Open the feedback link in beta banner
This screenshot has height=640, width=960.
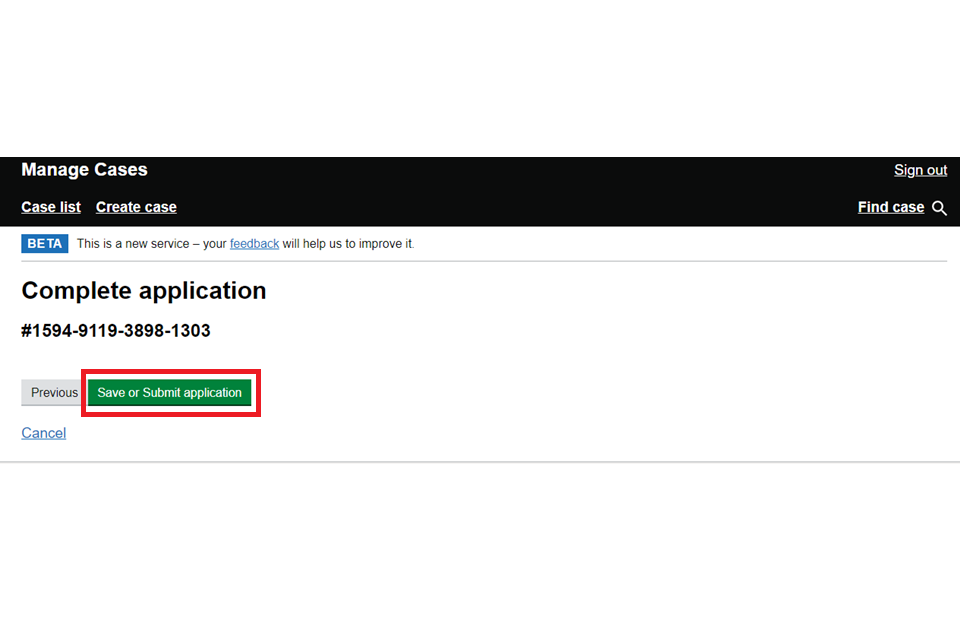point(254,243)
